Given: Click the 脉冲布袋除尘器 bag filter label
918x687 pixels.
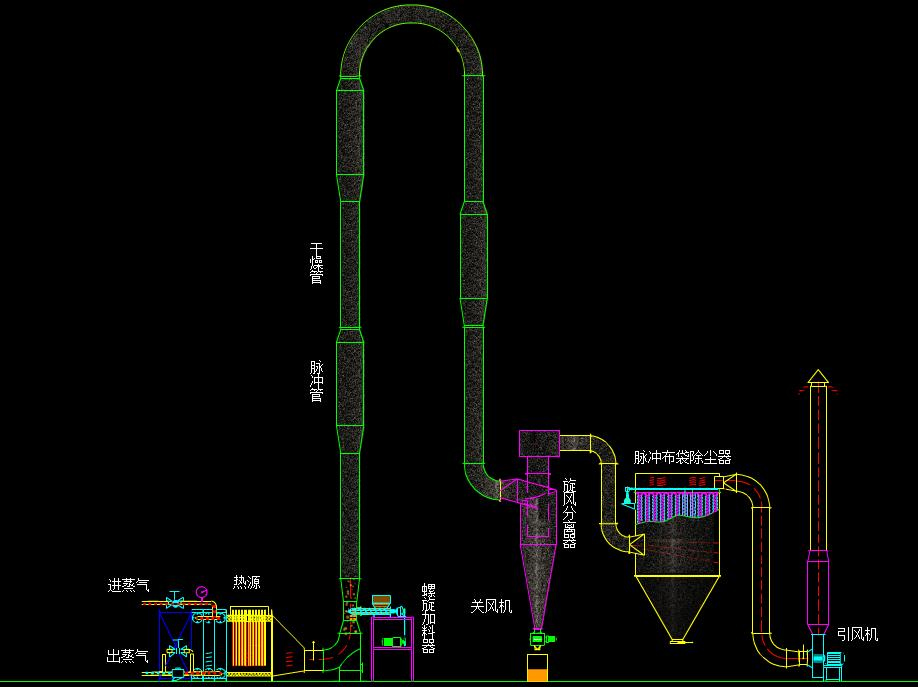Looking at the screenshot, I should pyautogui.click(x=682, y=457).
